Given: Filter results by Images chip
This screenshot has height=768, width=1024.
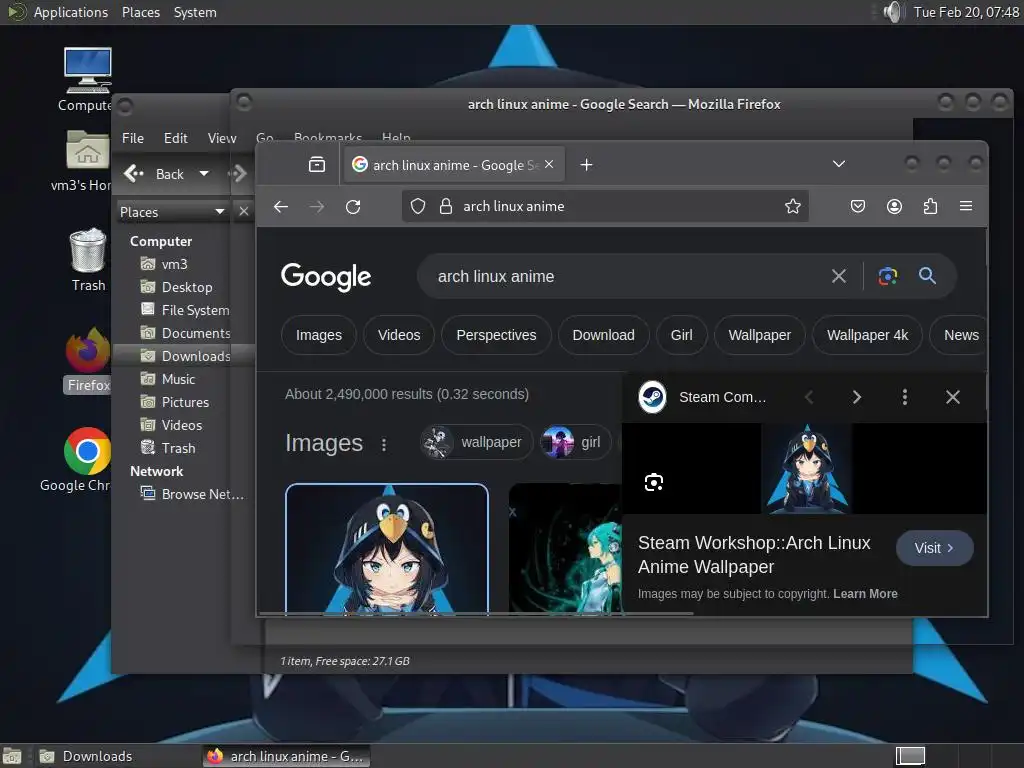Looking at the screenshot, I should 319,335.
